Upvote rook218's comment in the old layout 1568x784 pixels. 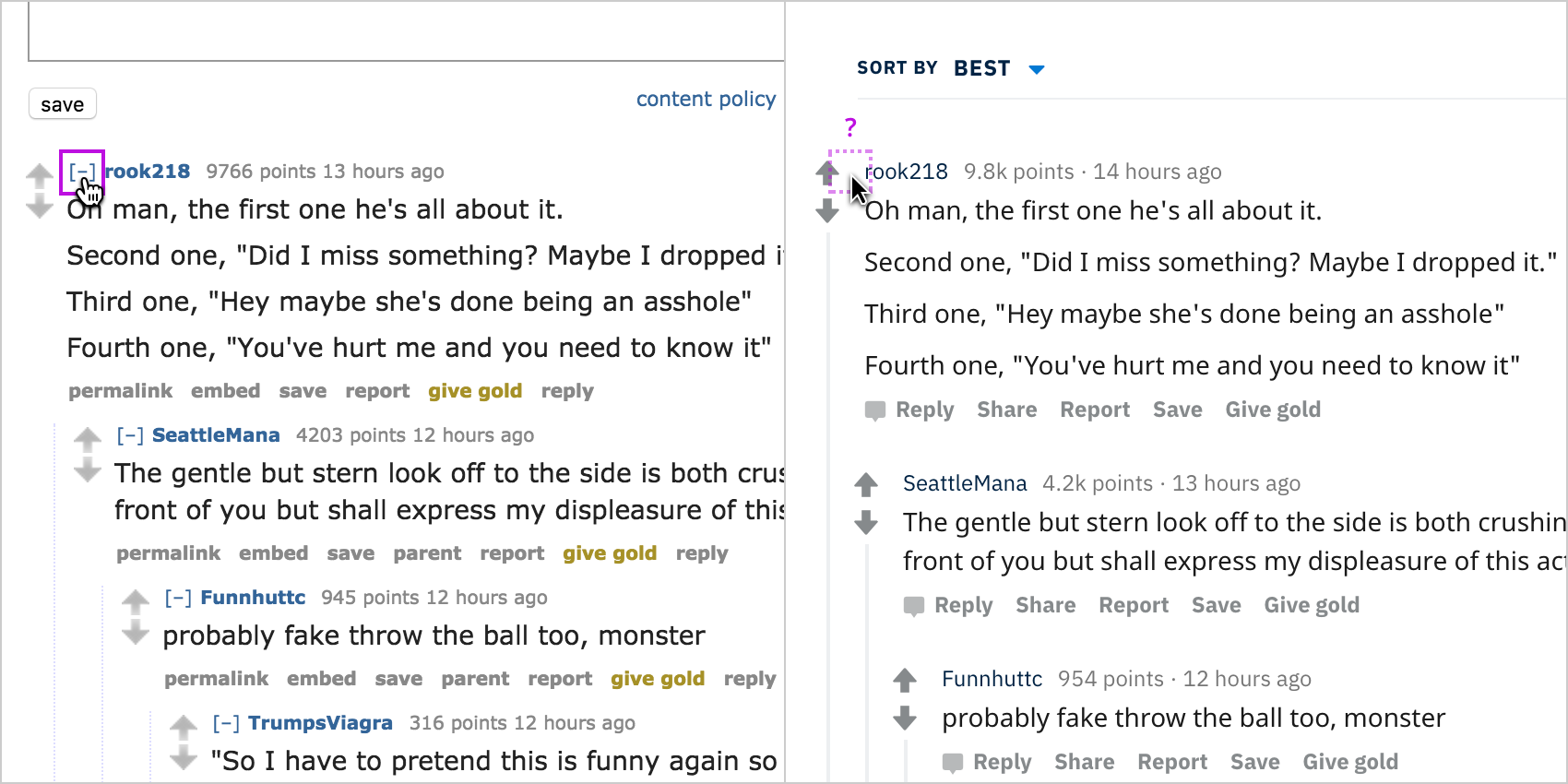(x=39, y=173)
